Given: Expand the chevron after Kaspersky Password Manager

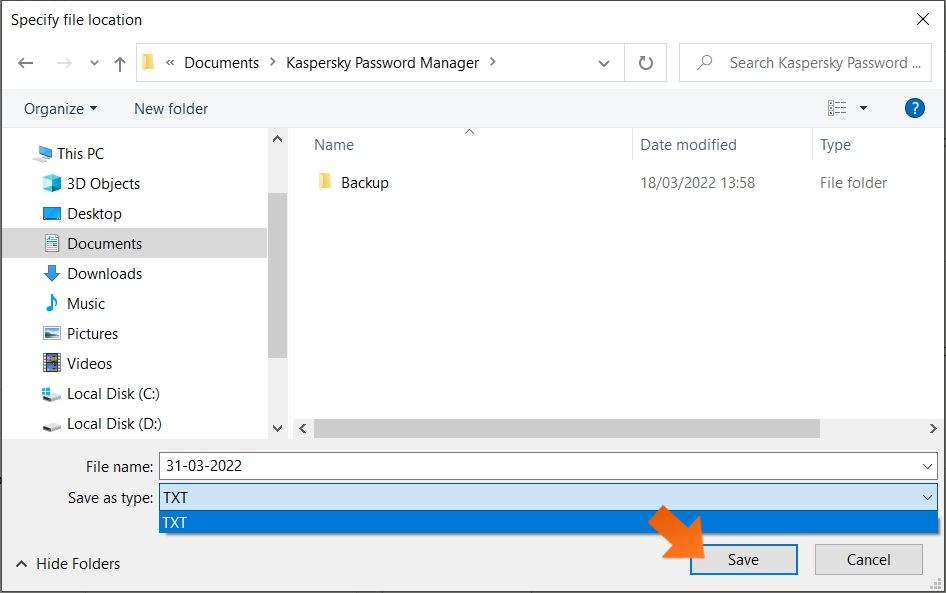Looking at the screenshot, I should (493, 62).
